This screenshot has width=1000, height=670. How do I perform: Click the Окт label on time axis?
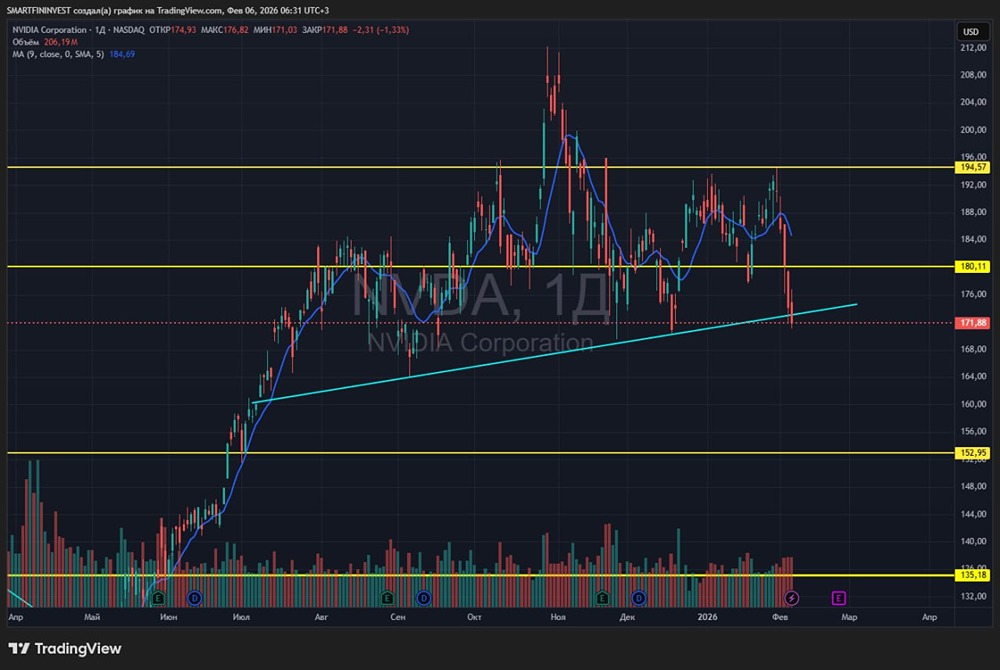pyautogui.click(x=474, y=617)
